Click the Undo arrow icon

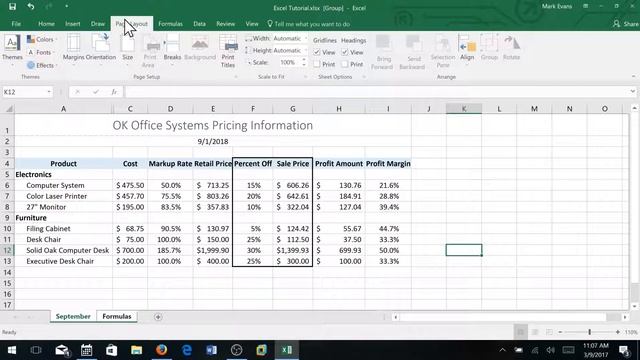(31, 7)
